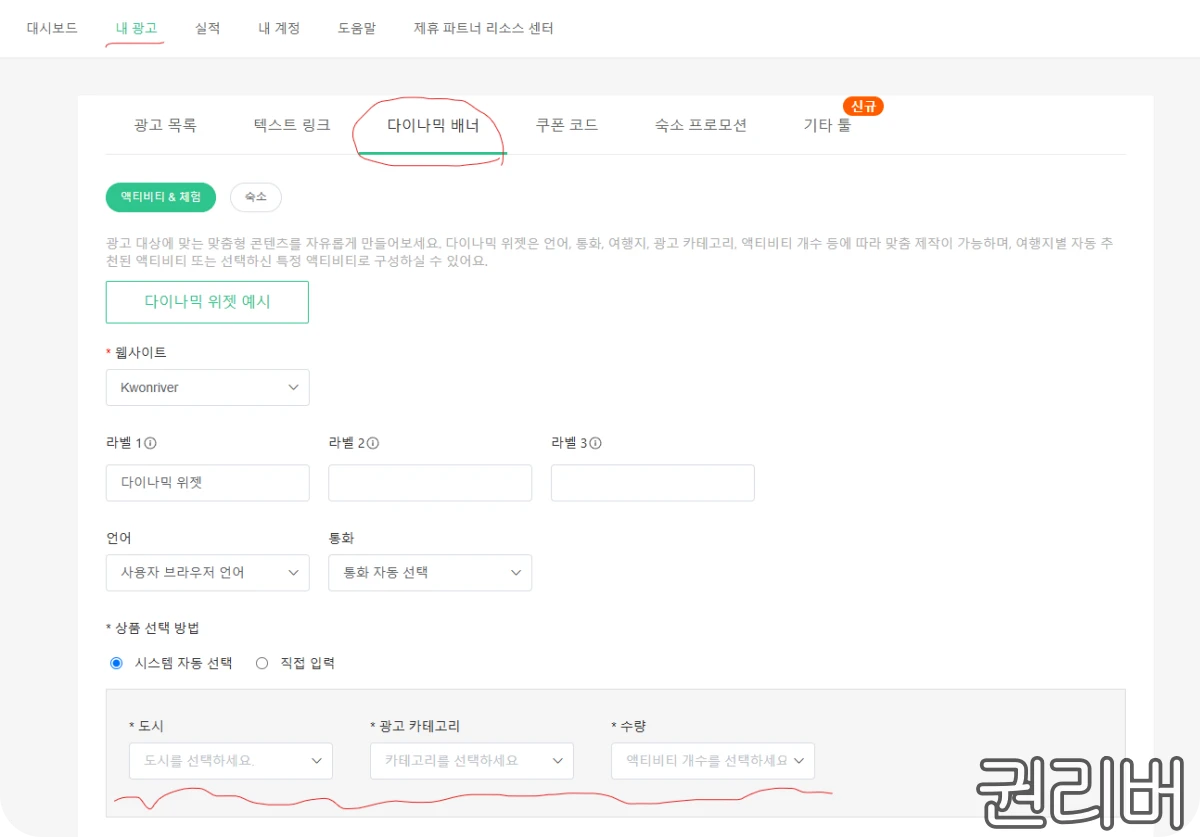Open the 숙소 프로모션 tab
1200x837 pixels.
(x=700, y=124)
